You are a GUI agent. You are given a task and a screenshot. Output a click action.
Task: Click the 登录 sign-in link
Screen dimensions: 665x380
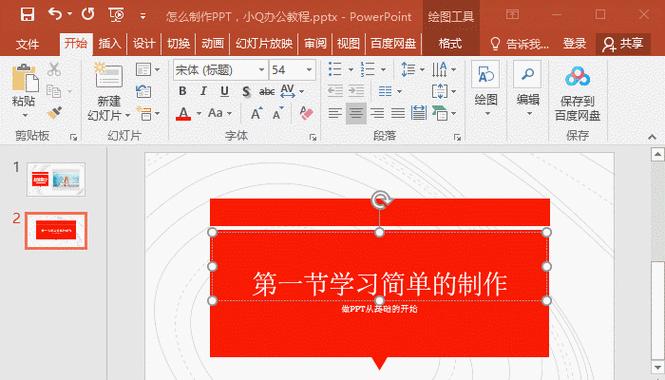(x=574, y=43)
